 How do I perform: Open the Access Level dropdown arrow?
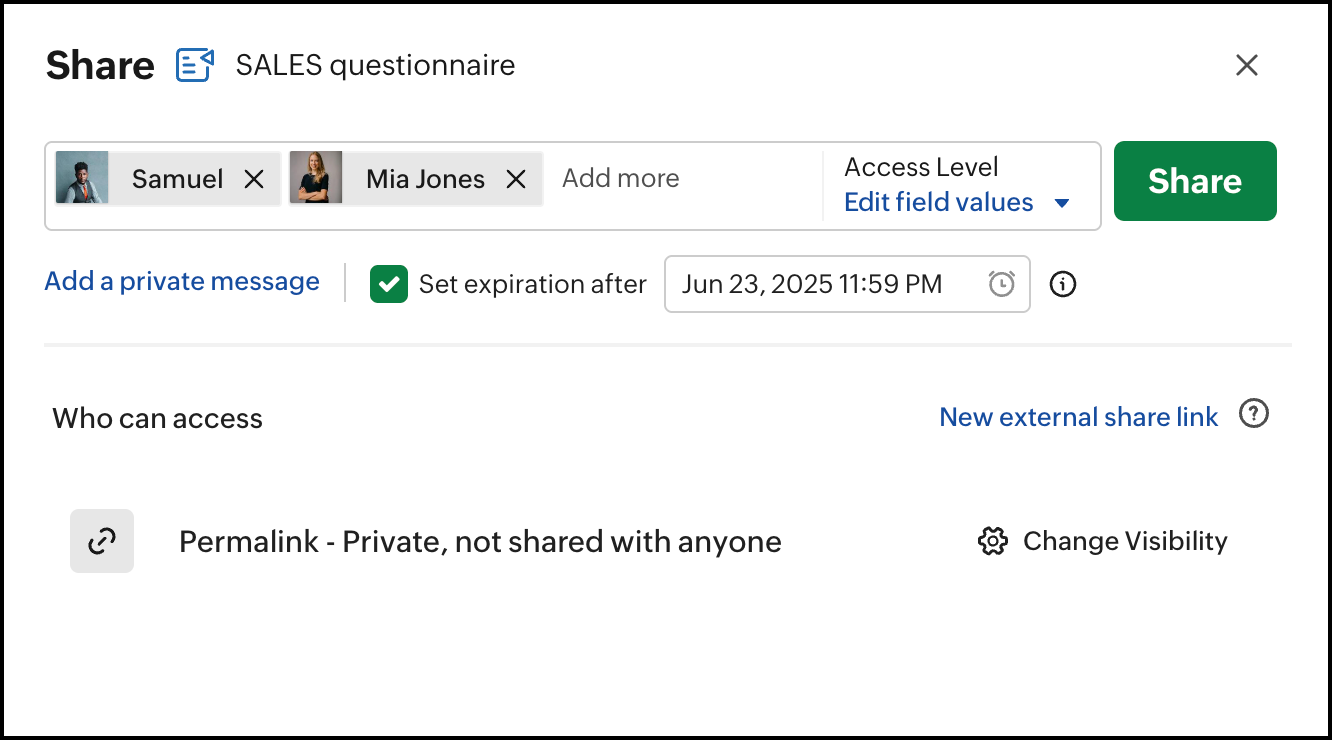click(1062, 203)
